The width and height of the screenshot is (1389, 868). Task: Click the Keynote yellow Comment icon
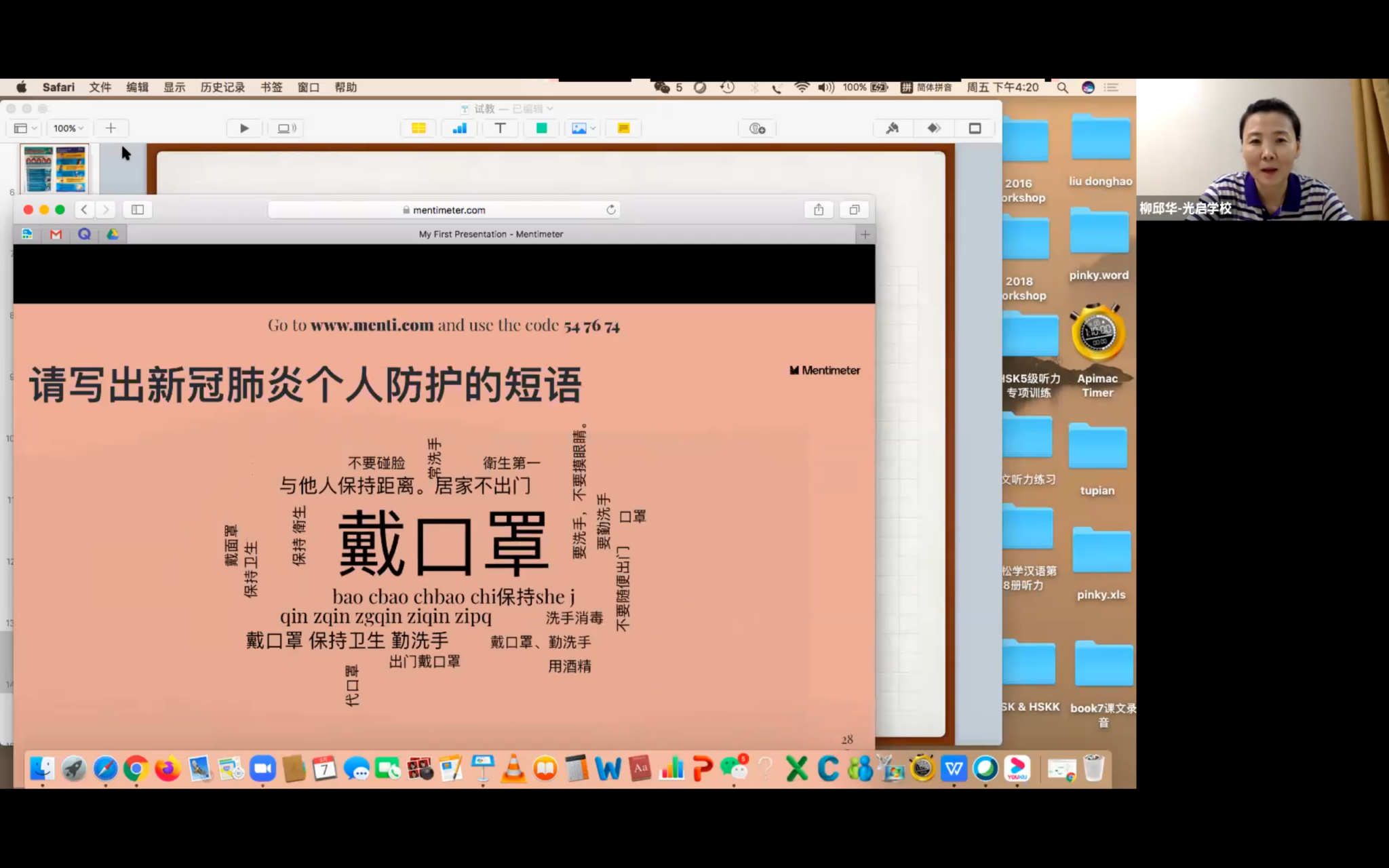pyautogui.click(x=623, y=128)
